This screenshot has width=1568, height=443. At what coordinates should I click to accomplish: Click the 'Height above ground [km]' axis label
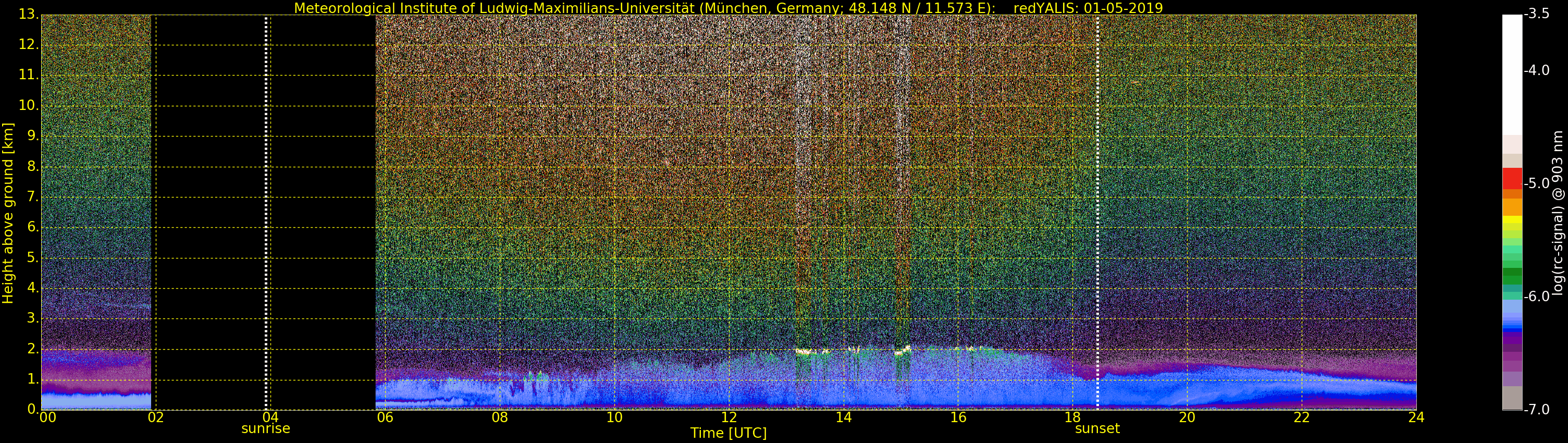[x=8, y=213]
